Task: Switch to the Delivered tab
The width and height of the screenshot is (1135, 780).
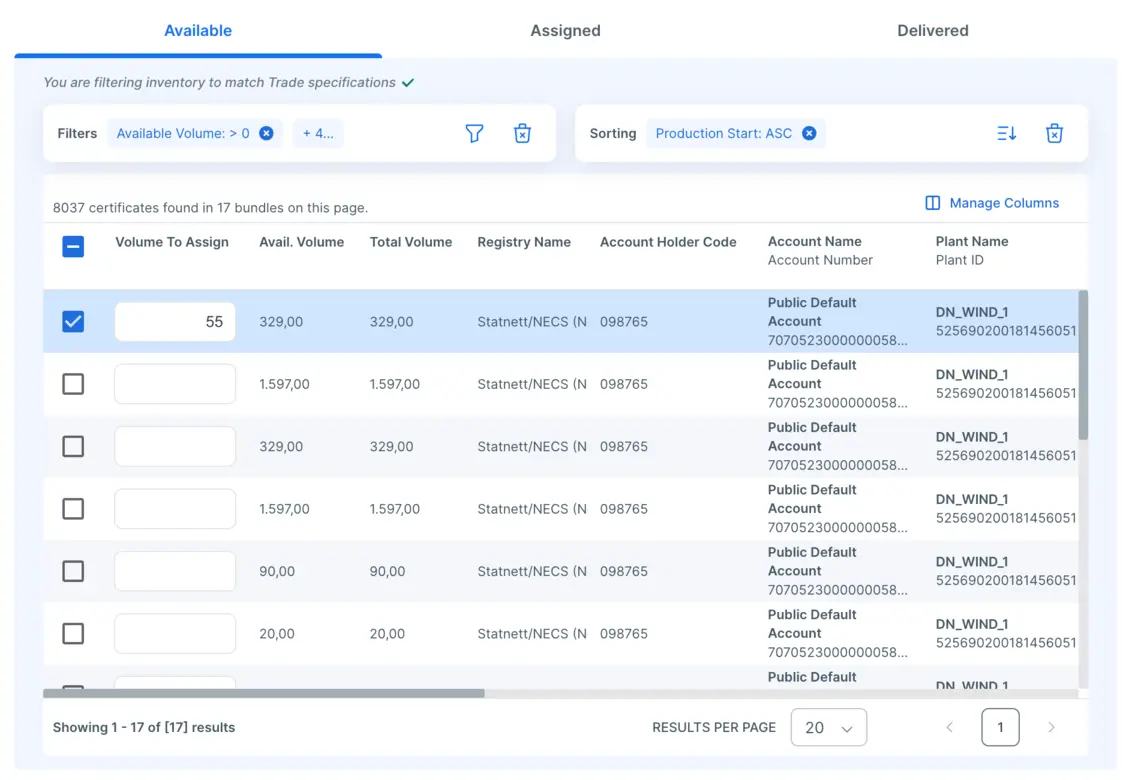Action: pos(932,30)
